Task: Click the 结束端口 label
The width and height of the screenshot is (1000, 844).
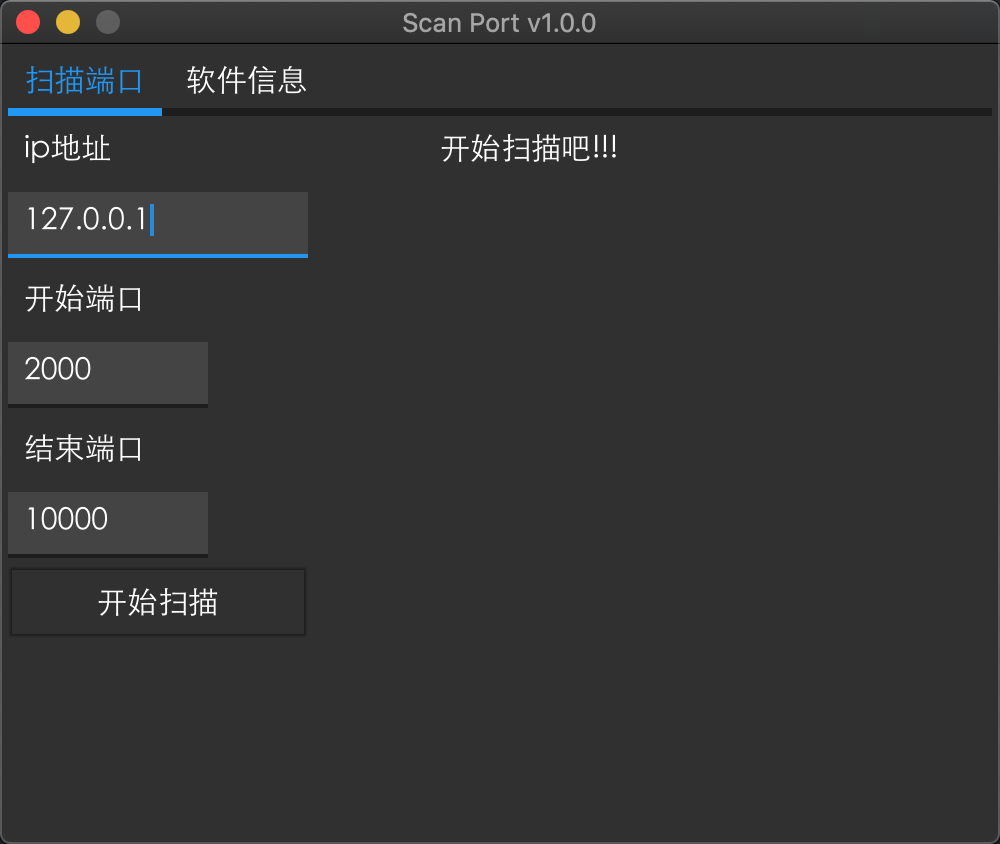Action: 84,449
